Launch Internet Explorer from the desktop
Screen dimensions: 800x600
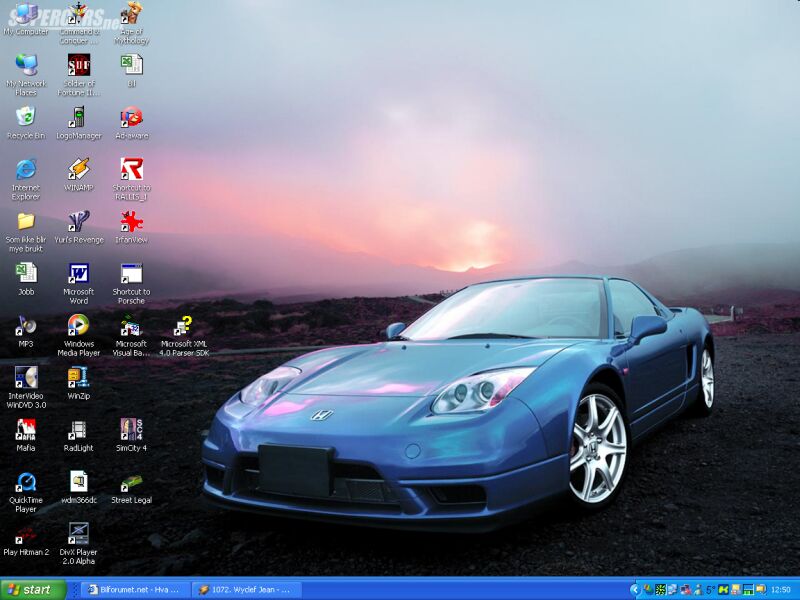26,169
